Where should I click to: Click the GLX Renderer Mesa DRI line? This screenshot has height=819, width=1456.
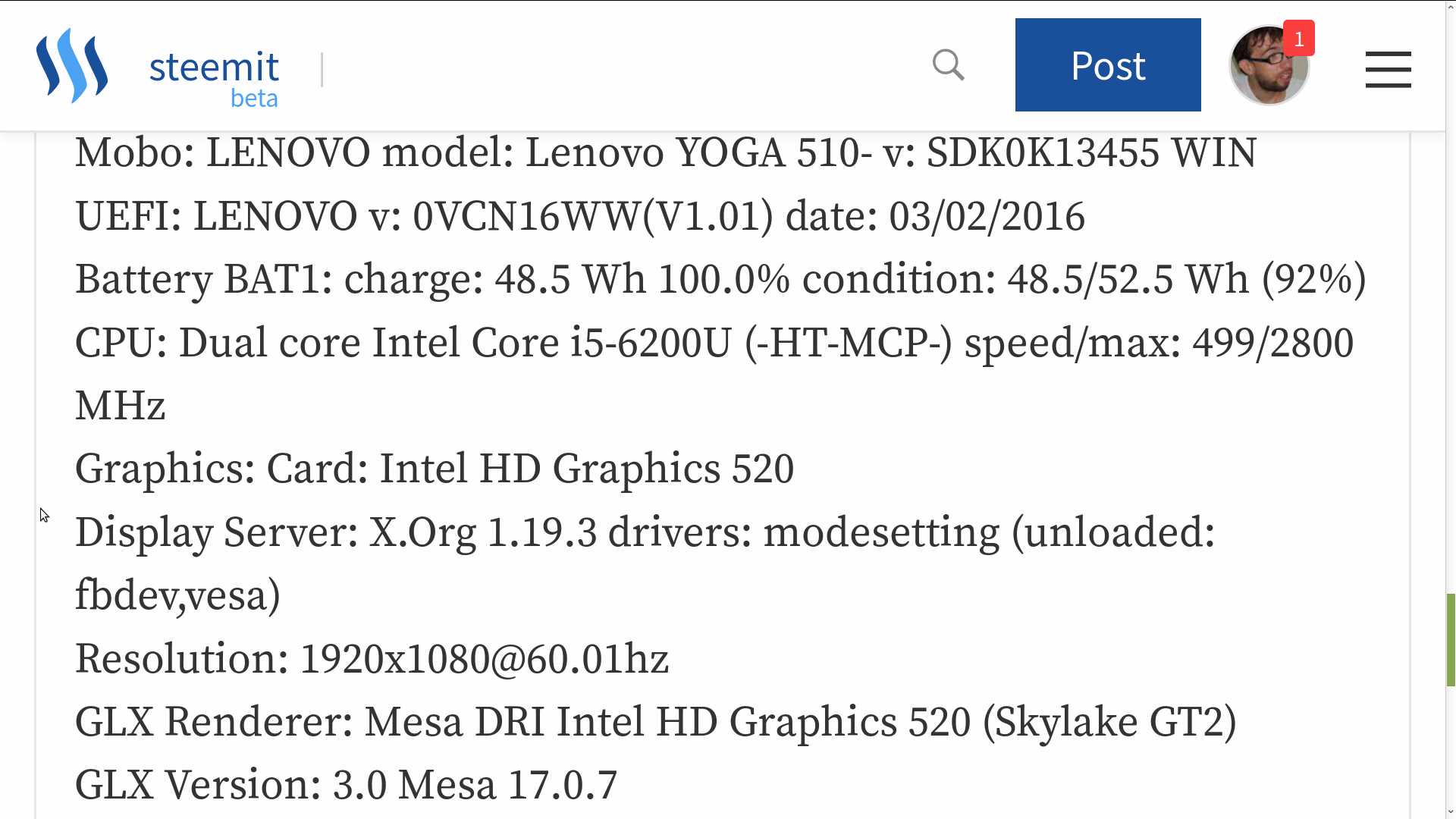pos(656,722)
